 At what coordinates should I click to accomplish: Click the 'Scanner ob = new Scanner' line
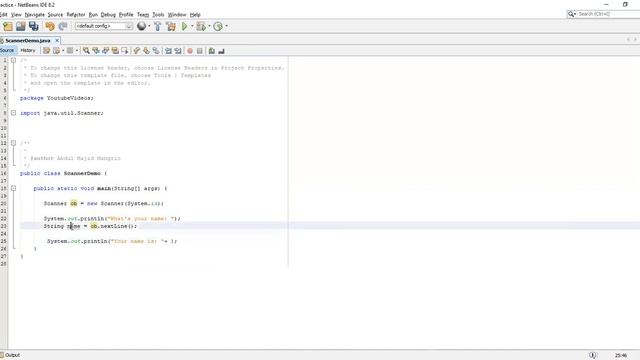(104, 203)
